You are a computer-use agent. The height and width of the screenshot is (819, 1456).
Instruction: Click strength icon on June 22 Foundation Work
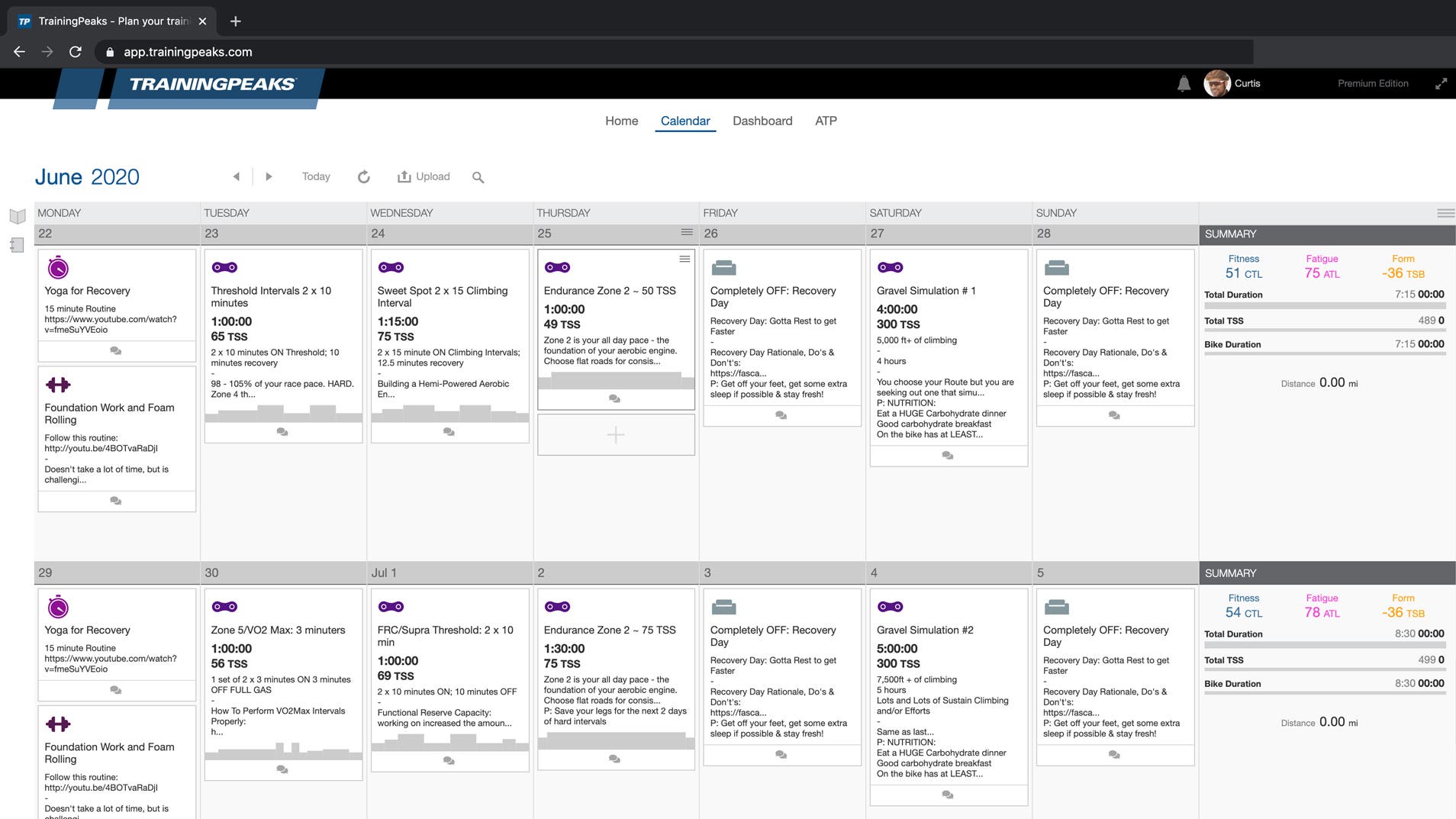[x=58, y=385]
